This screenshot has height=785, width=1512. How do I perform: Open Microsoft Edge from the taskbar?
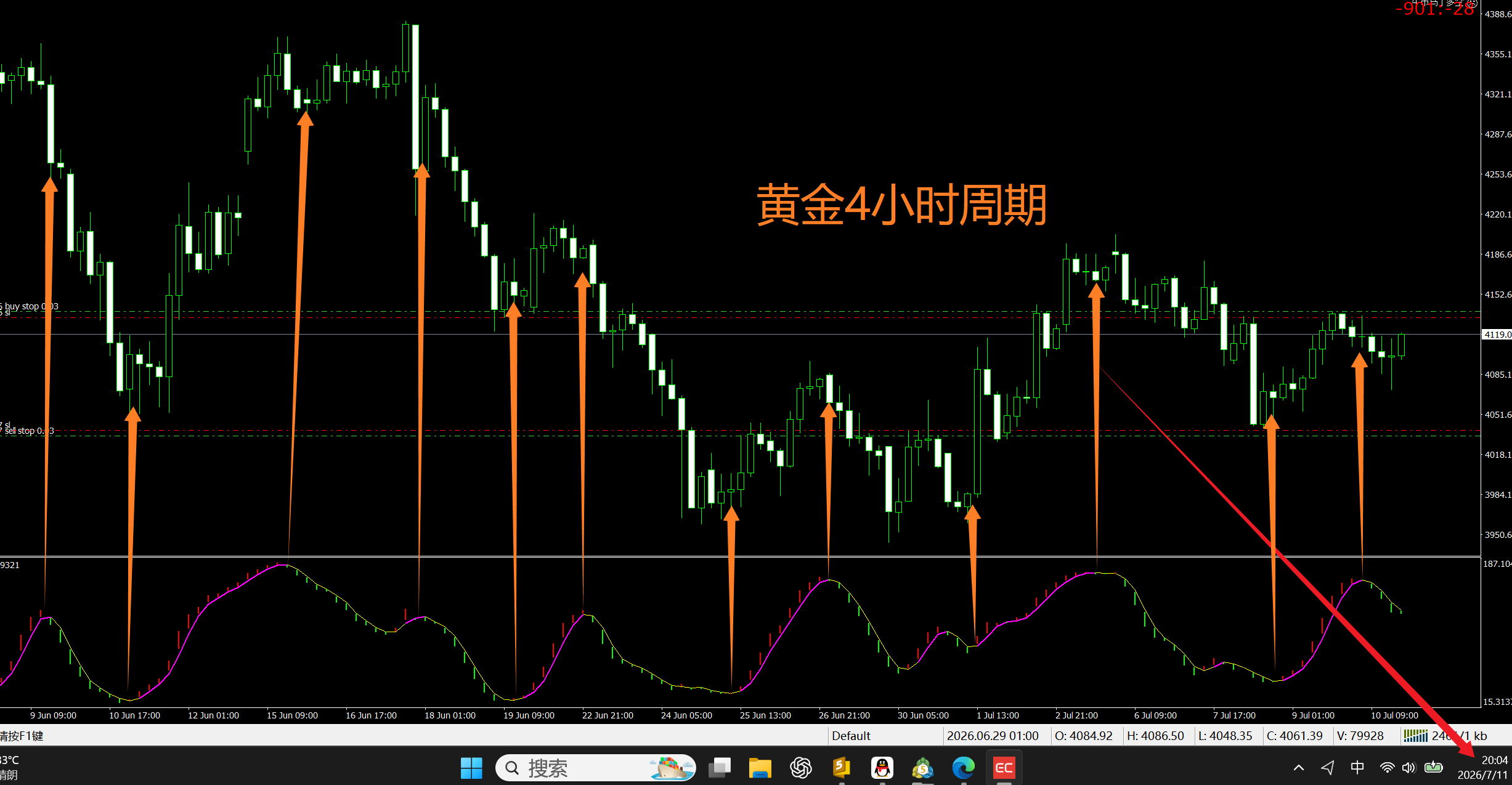964,768
